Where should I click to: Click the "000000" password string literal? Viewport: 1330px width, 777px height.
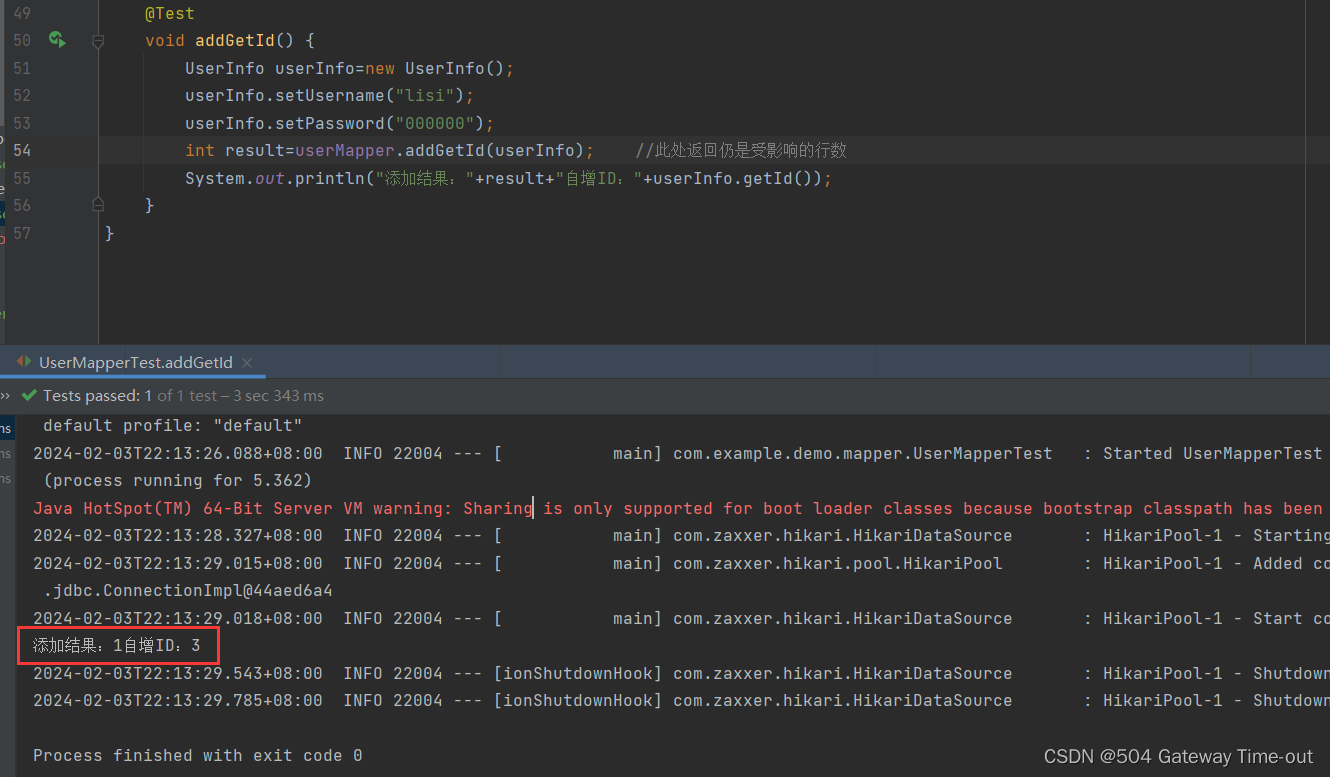pyautogui.click(x=435, y=123)
